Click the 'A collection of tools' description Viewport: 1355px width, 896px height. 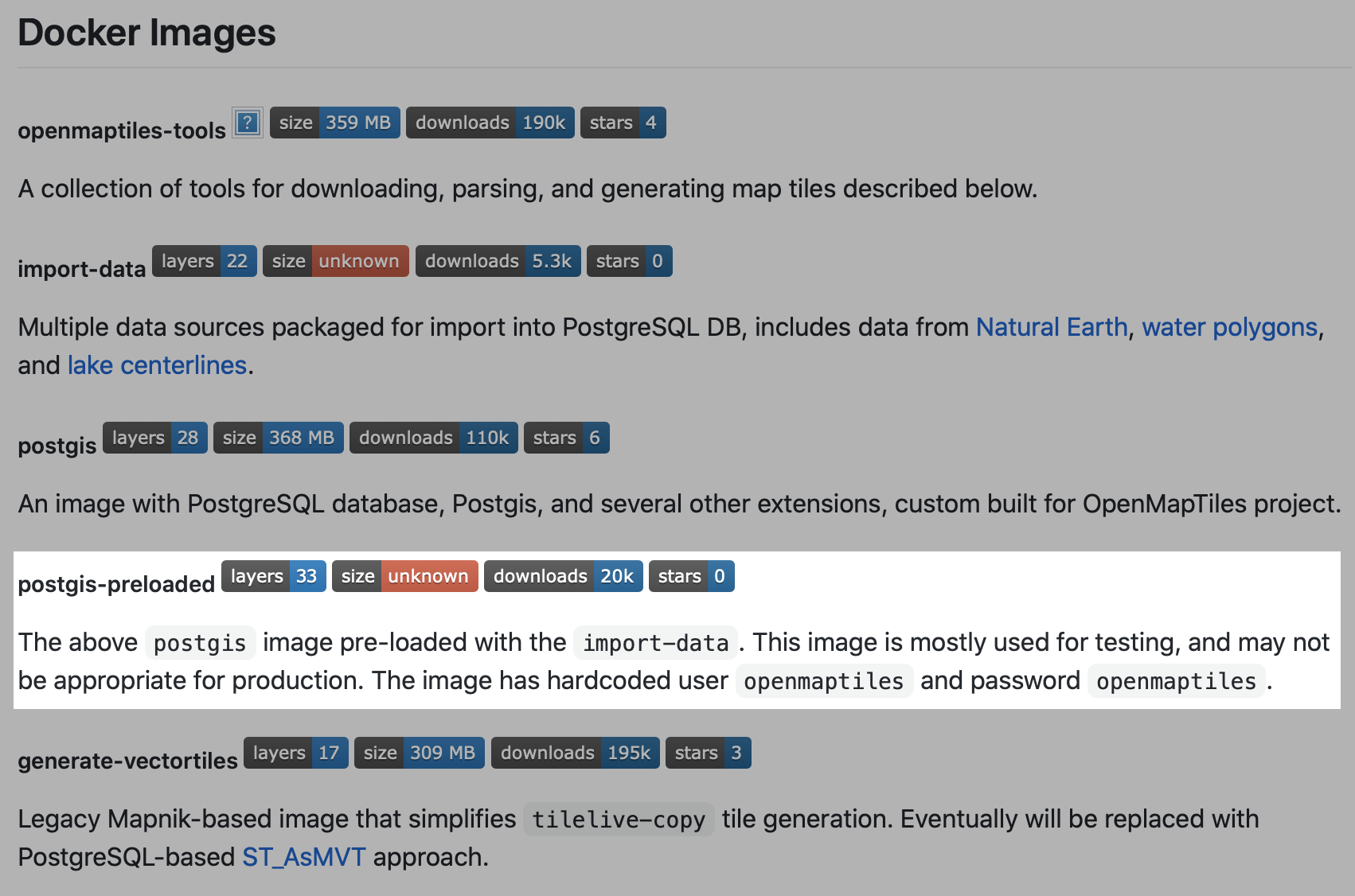coord(528,189)
